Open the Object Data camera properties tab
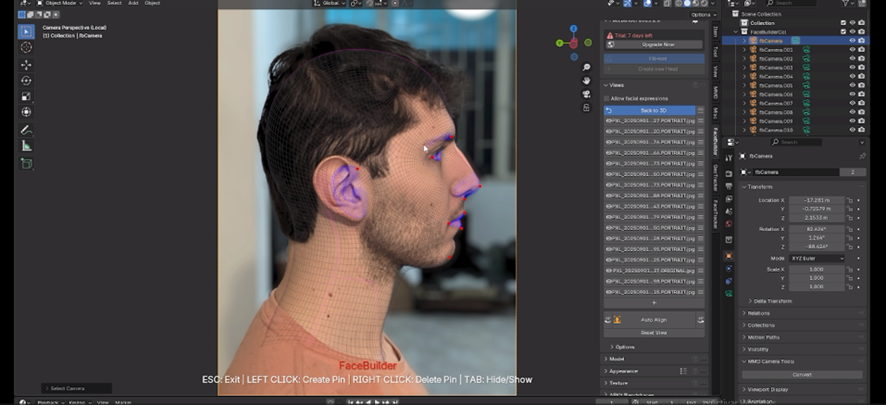 click(729, 293)
